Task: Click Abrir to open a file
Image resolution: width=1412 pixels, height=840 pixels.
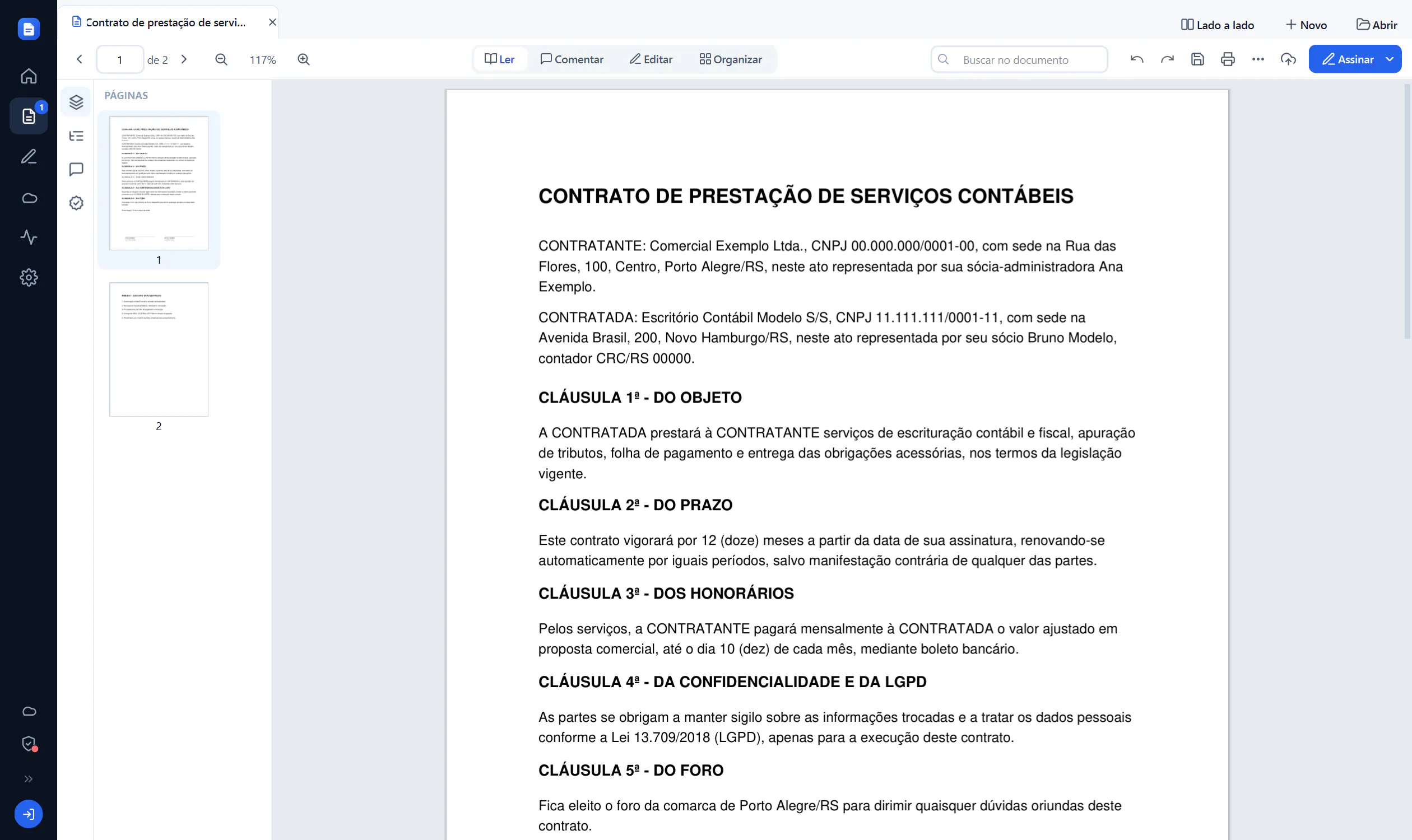Action: pos(1377,25)
